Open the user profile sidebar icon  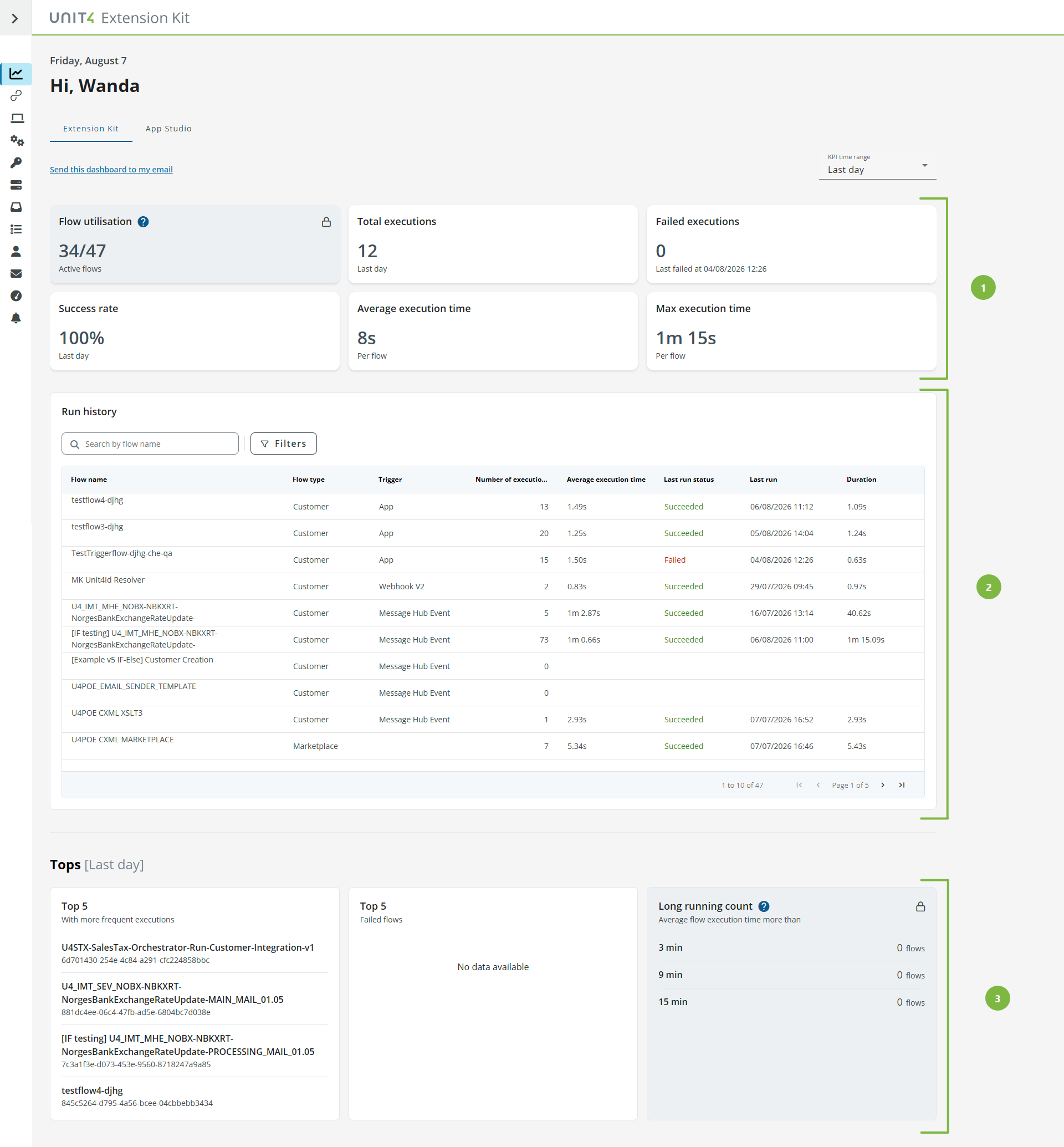(16, 251)
